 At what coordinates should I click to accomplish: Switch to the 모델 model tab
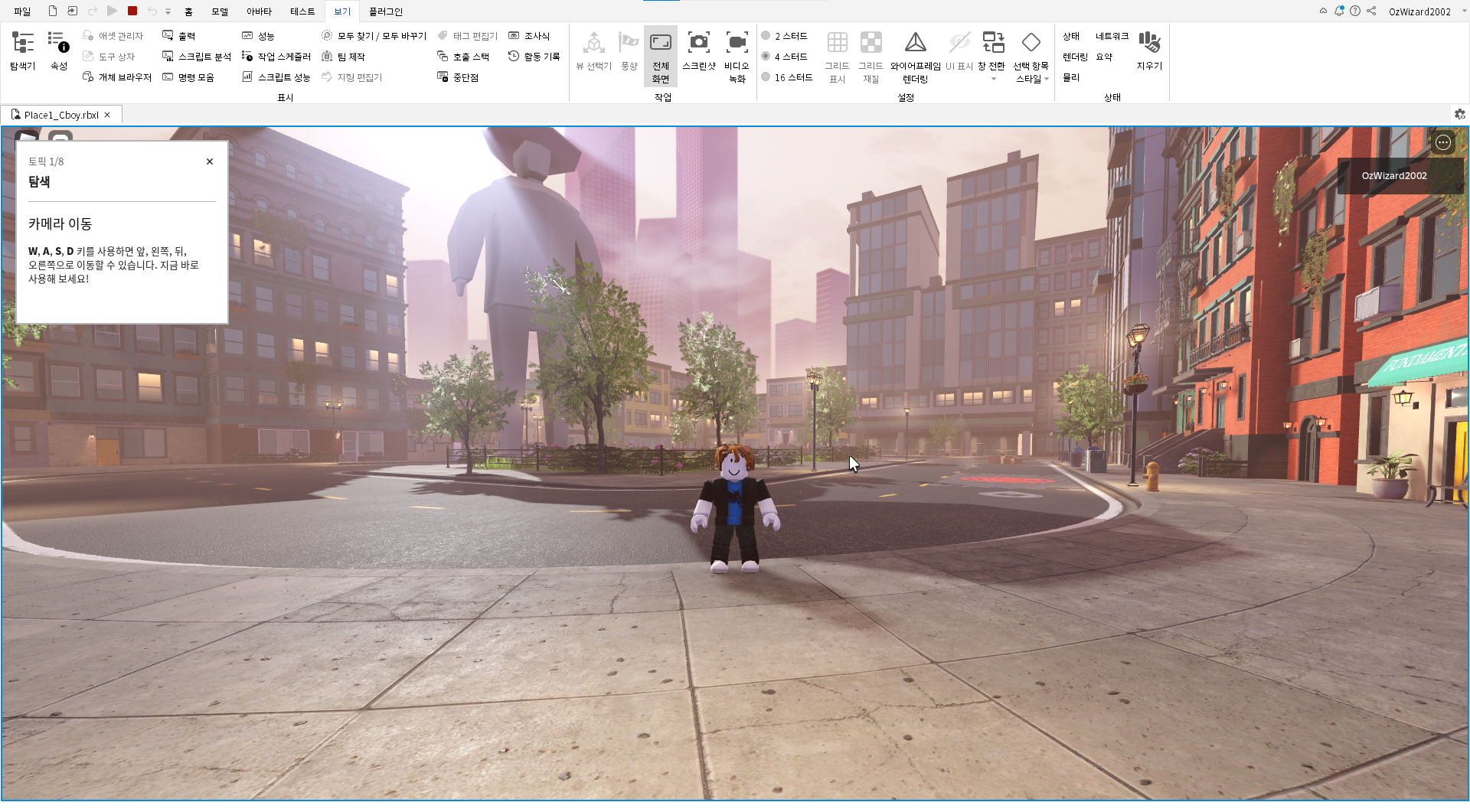click(x=220, y=11)
